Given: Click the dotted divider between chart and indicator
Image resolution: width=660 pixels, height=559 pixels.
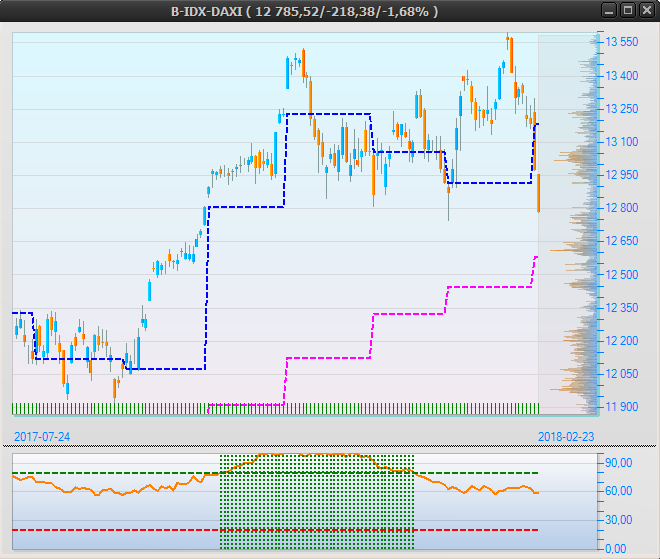Looking at the screenshot, I should 330,446.
